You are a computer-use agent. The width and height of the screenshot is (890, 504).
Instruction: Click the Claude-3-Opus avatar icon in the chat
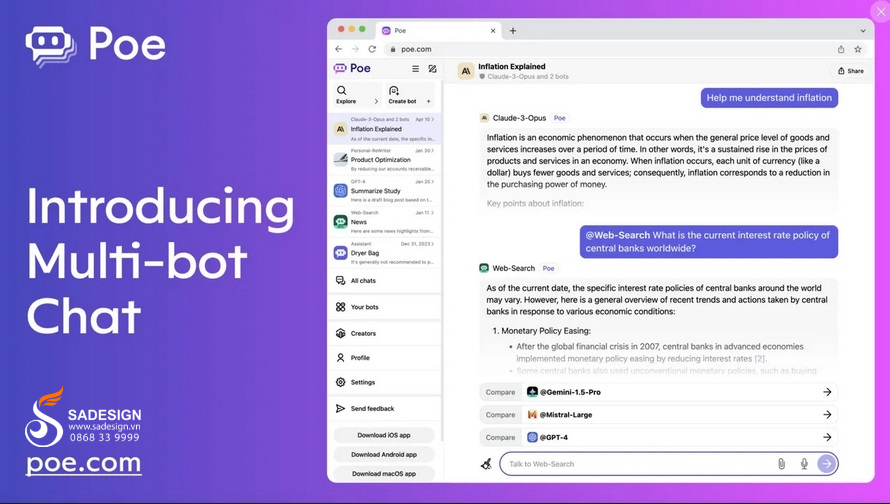(x=484, y=118)
